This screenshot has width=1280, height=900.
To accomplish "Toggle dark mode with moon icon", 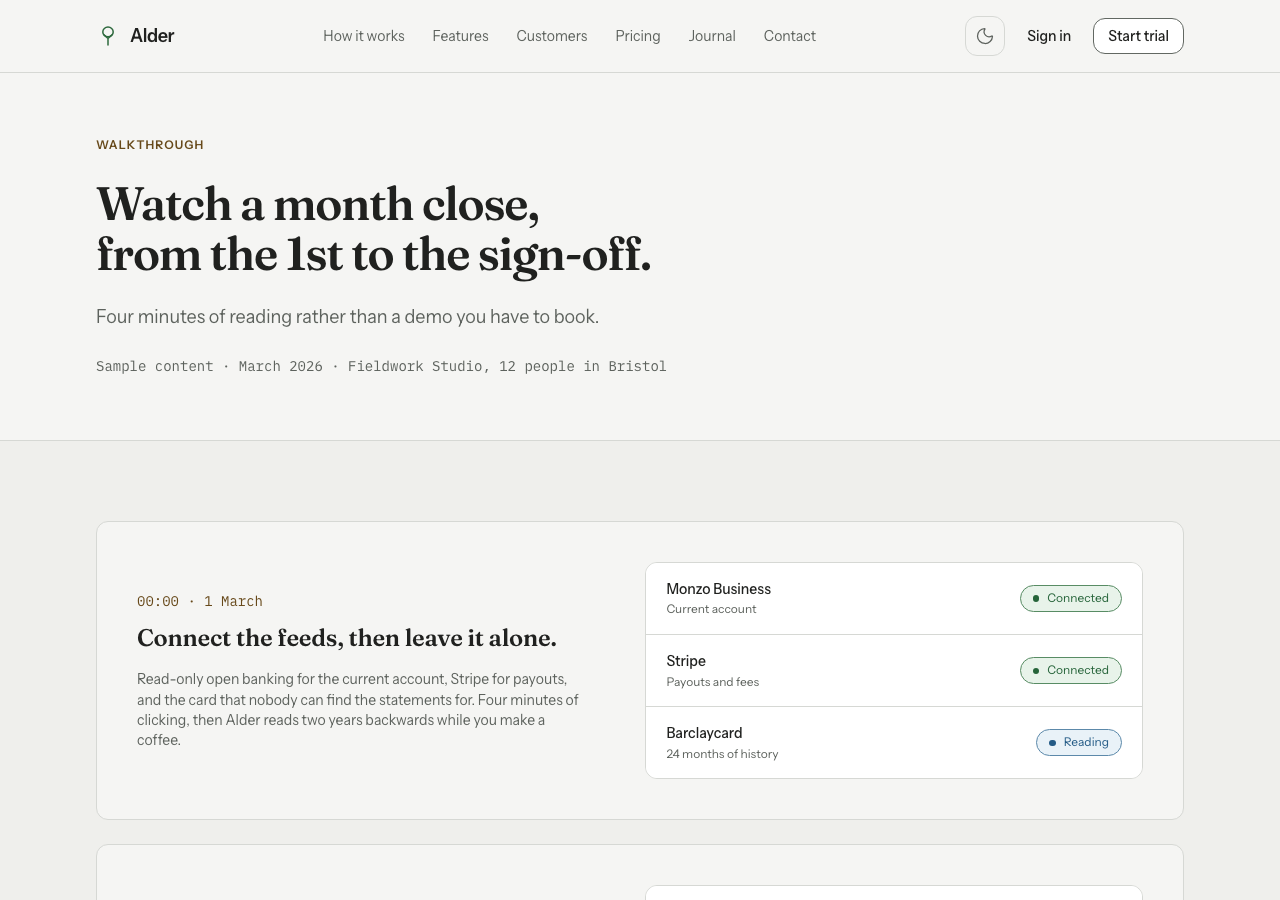I will tap(985, 36).
